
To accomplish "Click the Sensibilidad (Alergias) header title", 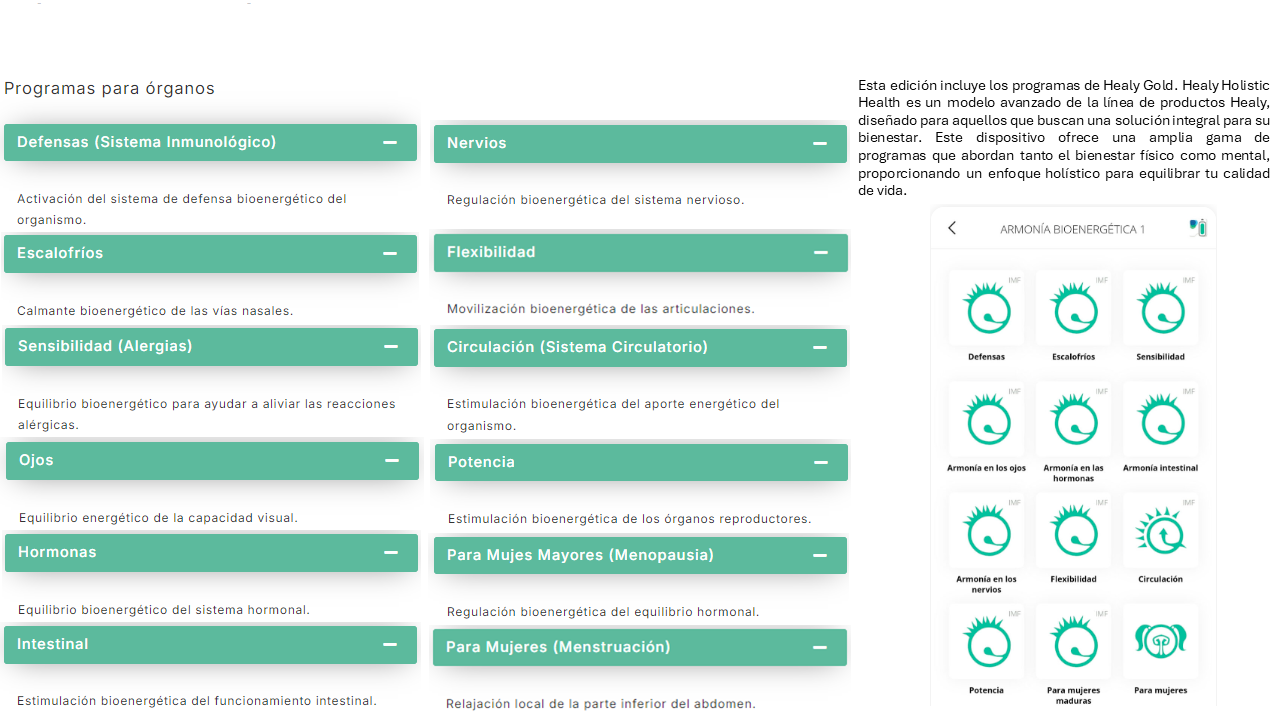I will coord(105,346).
